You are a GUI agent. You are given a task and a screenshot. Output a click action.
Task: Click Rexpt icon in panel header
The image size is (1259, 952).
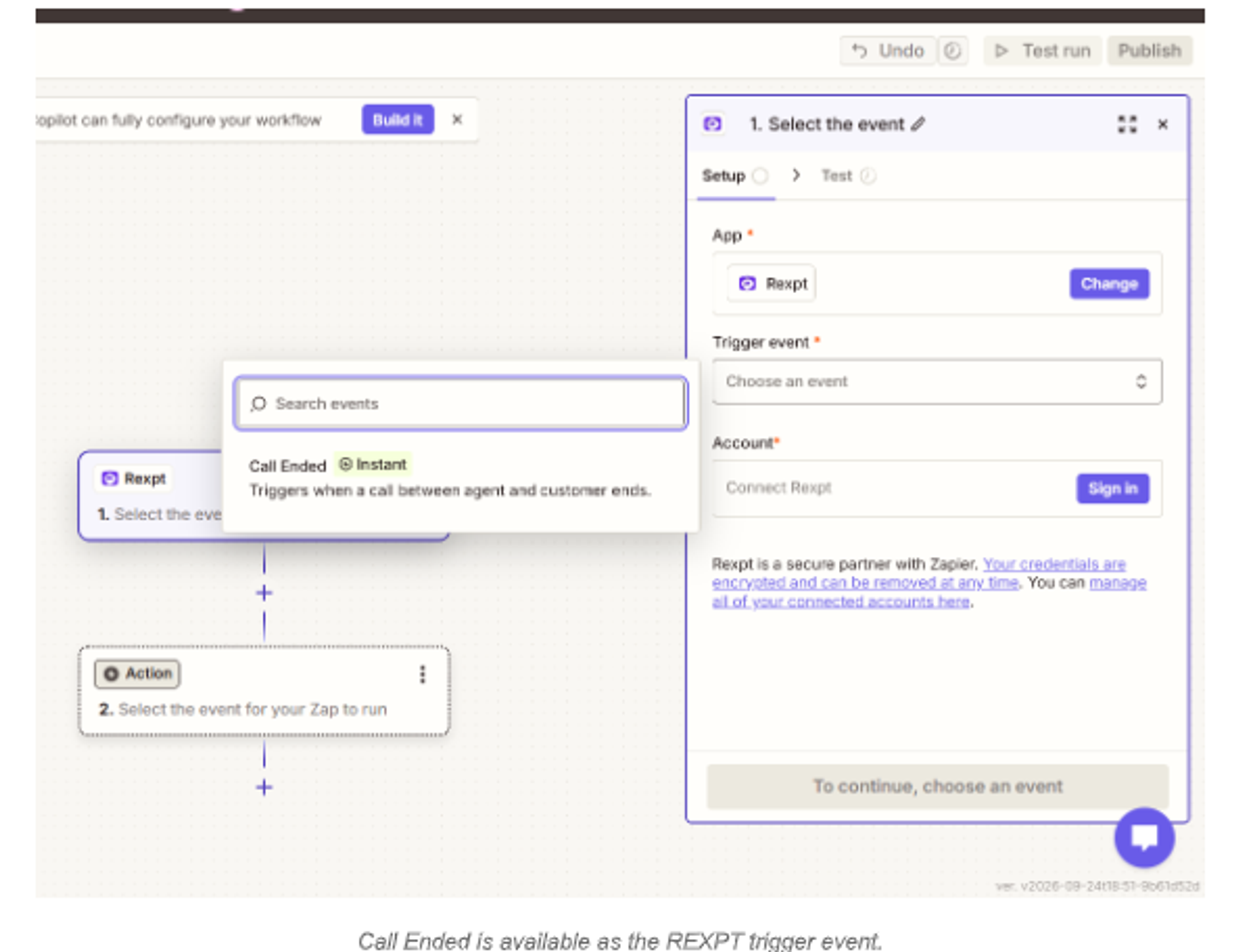(712, 124)
